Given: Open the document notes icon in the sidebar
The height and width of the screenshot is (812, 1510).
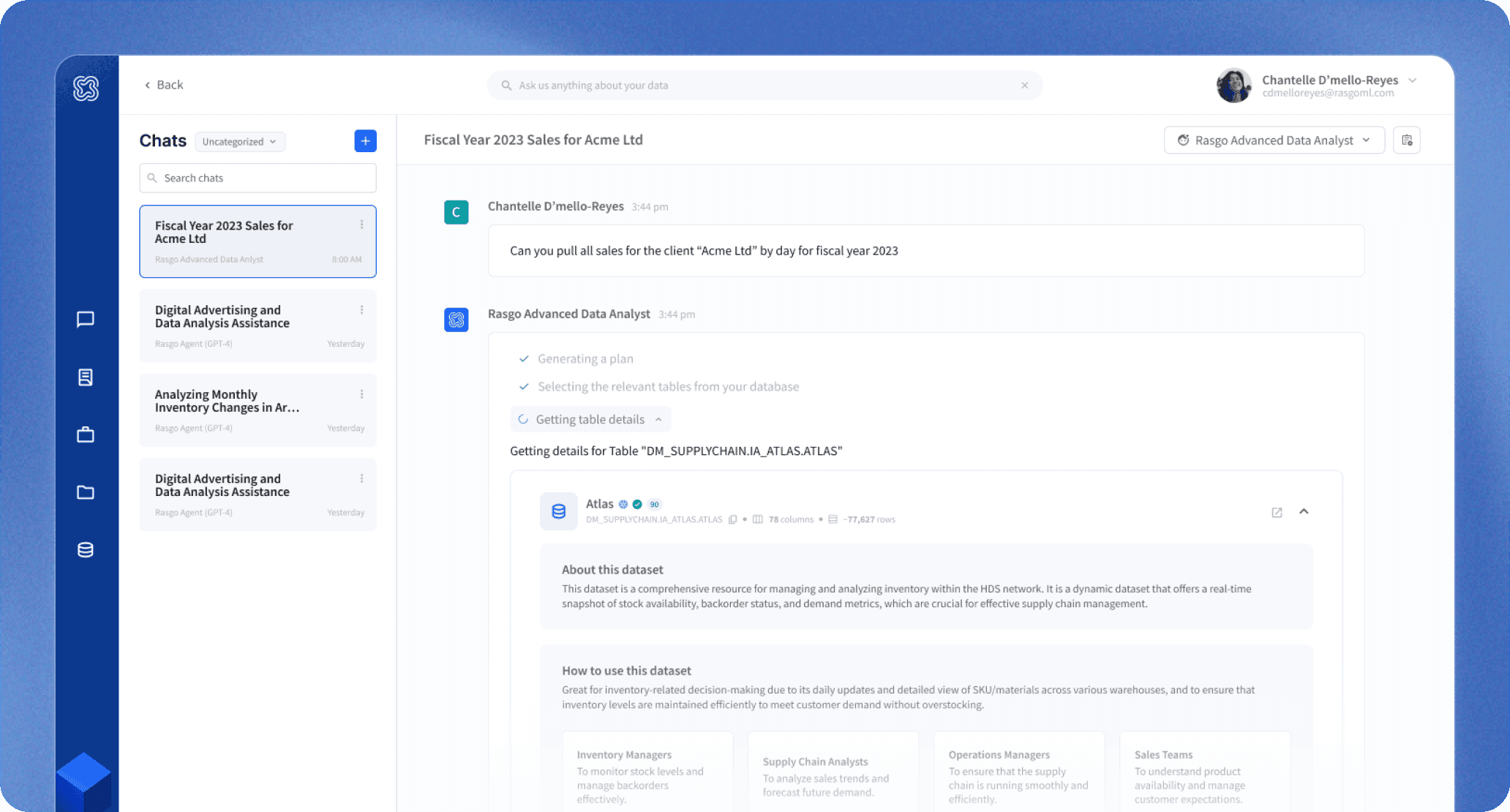Looking at the screenshot, I should pyautogui.click(x=86, y=377).
